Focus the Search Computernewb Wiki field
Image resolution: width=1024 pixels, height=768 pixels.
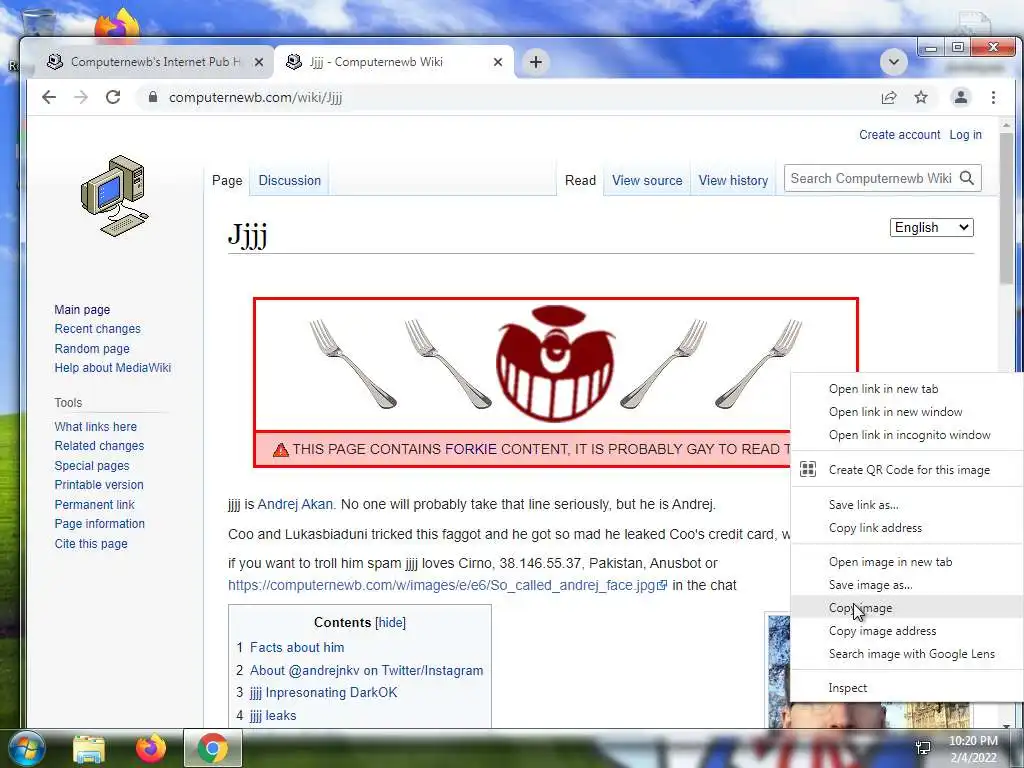tap(871, 178)
